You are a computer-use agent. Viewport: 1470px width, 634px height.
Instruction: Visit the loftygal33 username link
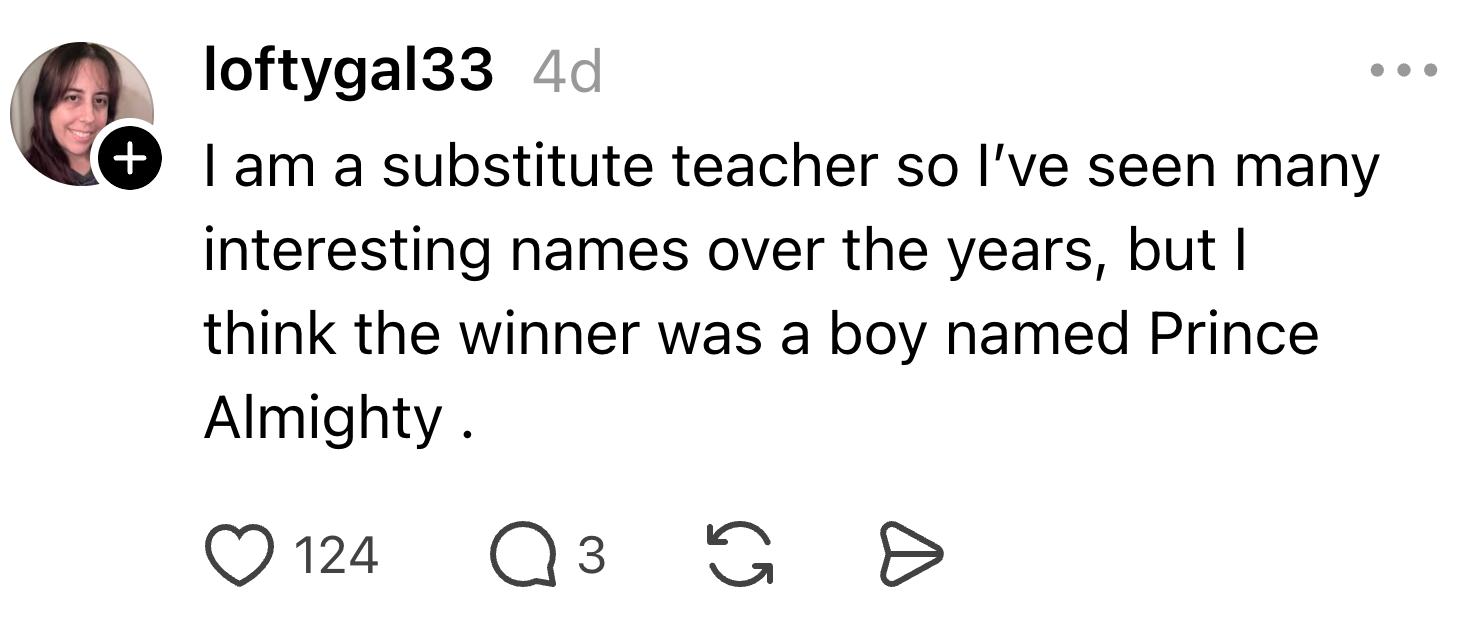pyautogui.click(x=348, y=72)
